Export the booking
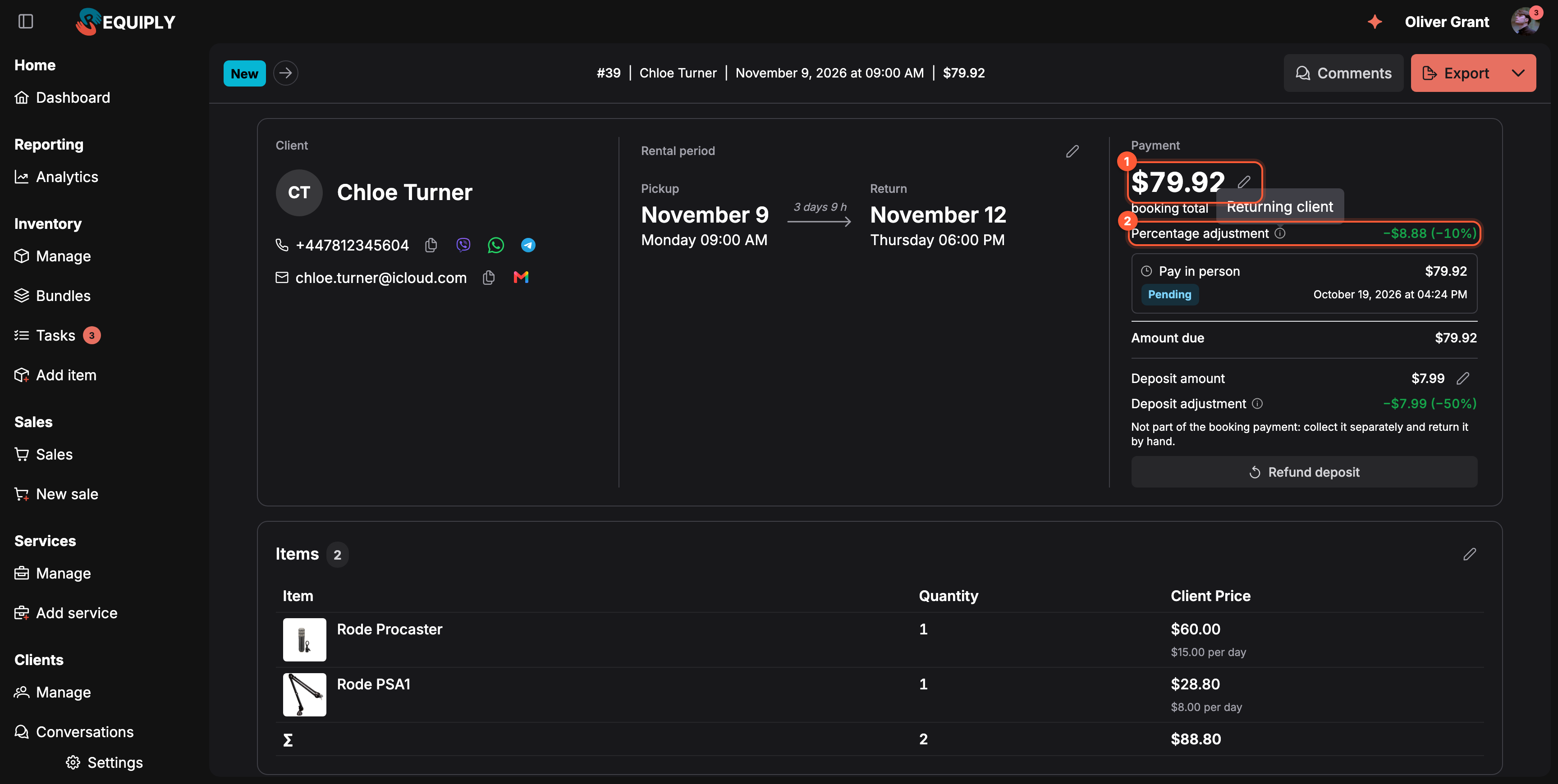This screenshot has width=1558, height=784. [x=1456, y=73]
